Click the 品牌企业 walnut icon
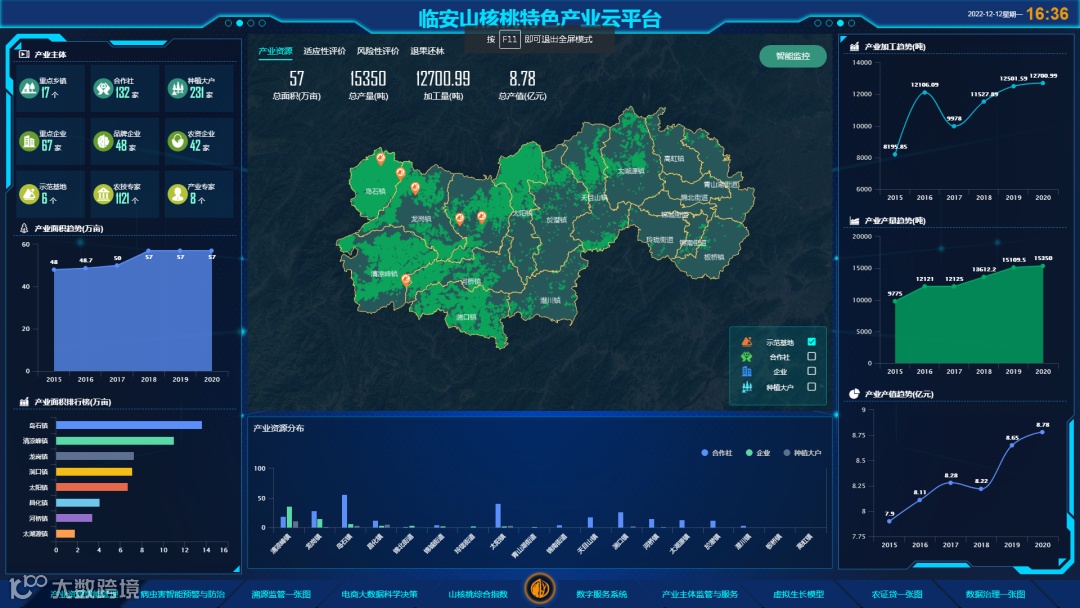Image resolution: width=1080 pixels, height=608 pixels. coord(103,141)
